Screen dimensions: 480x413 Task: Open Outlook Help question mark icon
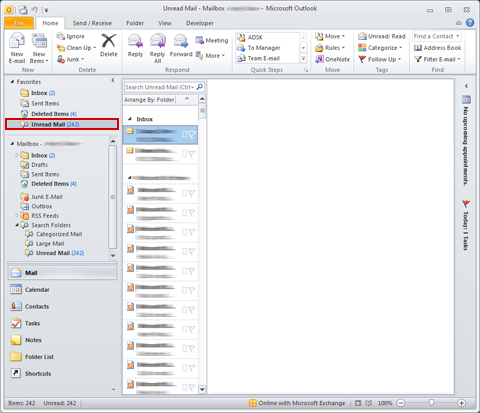click(x=470, y=23)
